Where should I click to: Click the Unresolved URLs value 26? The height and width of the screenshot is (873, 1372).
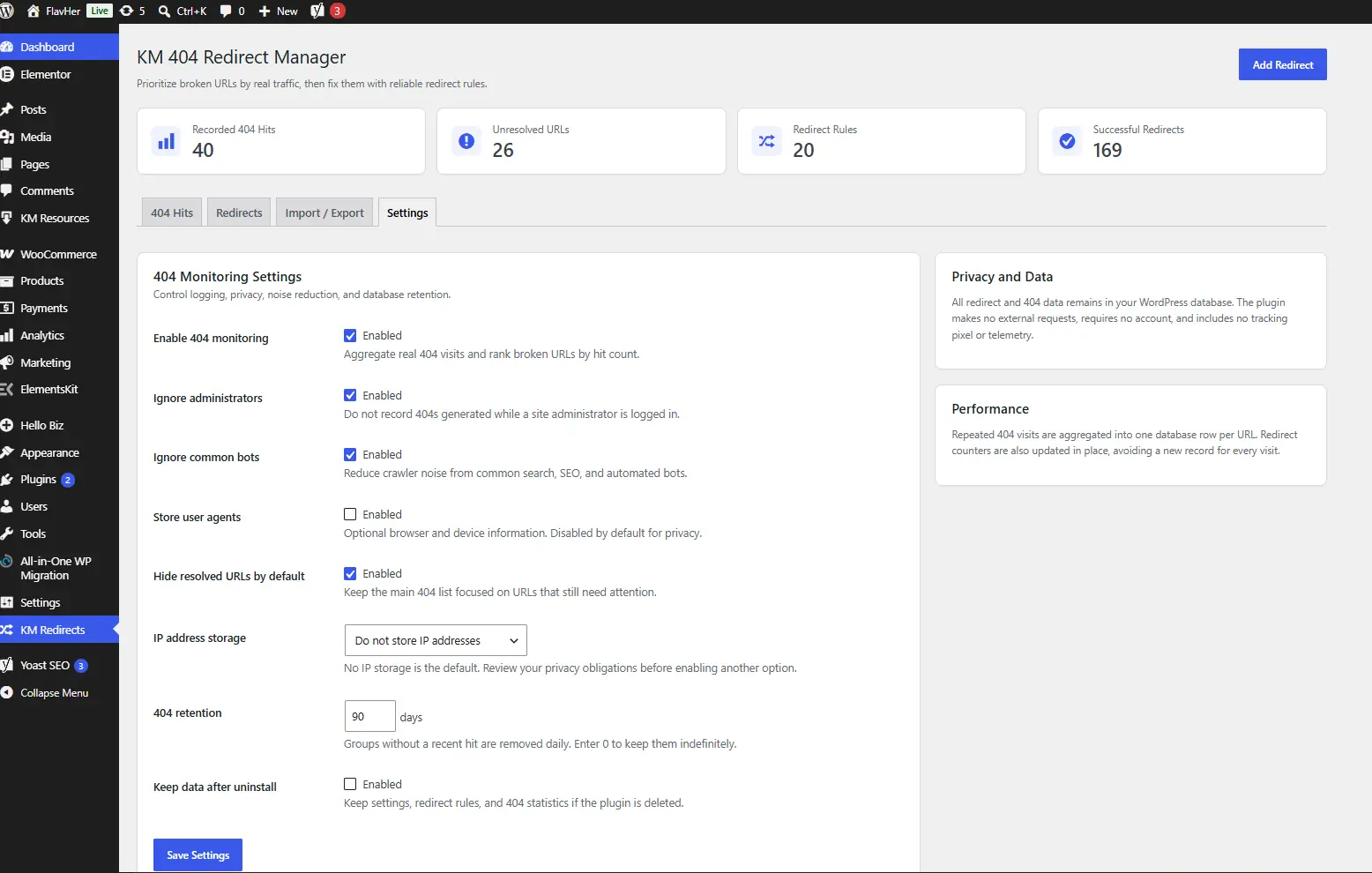503,150
